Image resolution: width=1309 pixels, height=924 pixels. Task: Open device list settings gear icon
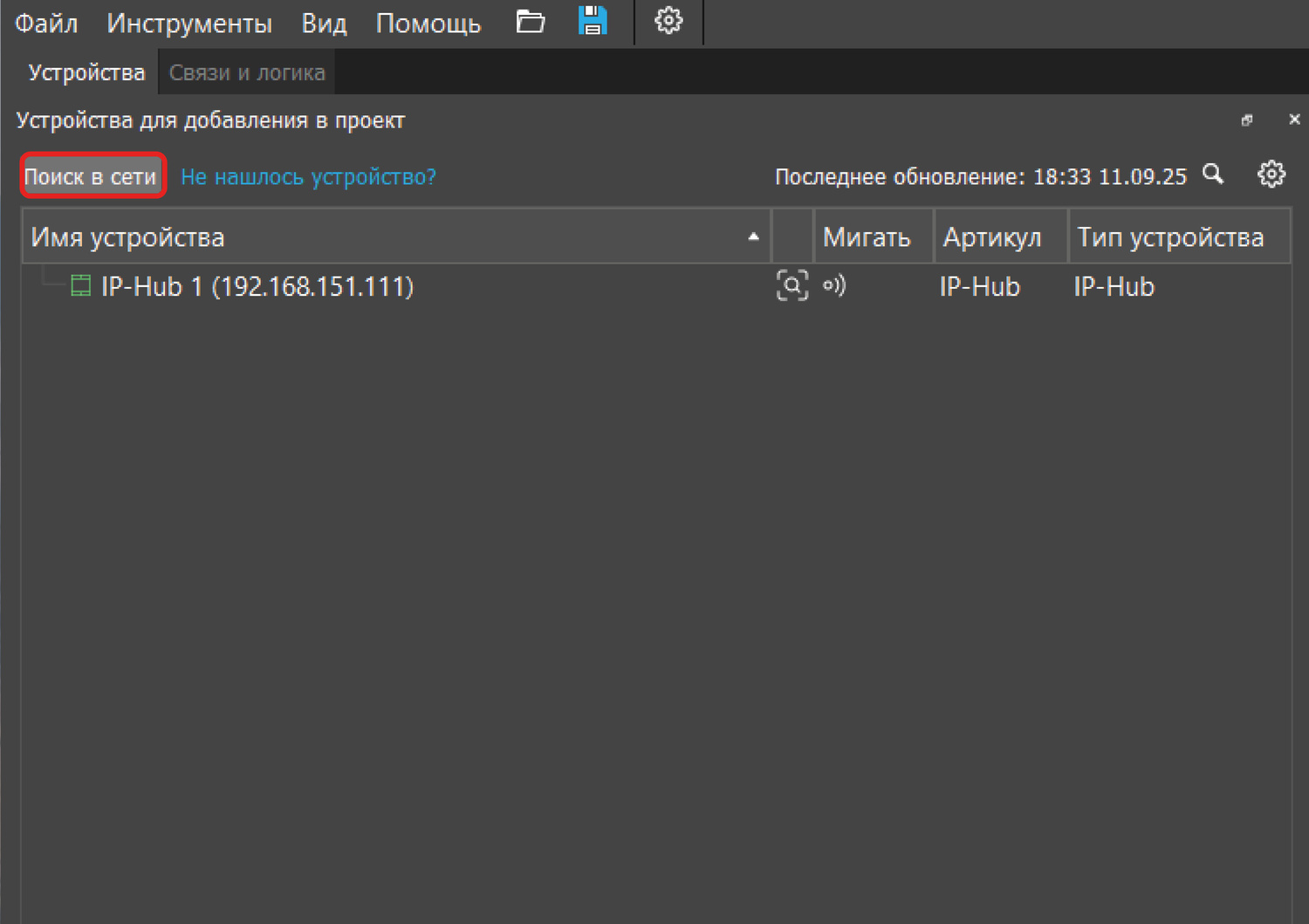(x=1271, y=175)
